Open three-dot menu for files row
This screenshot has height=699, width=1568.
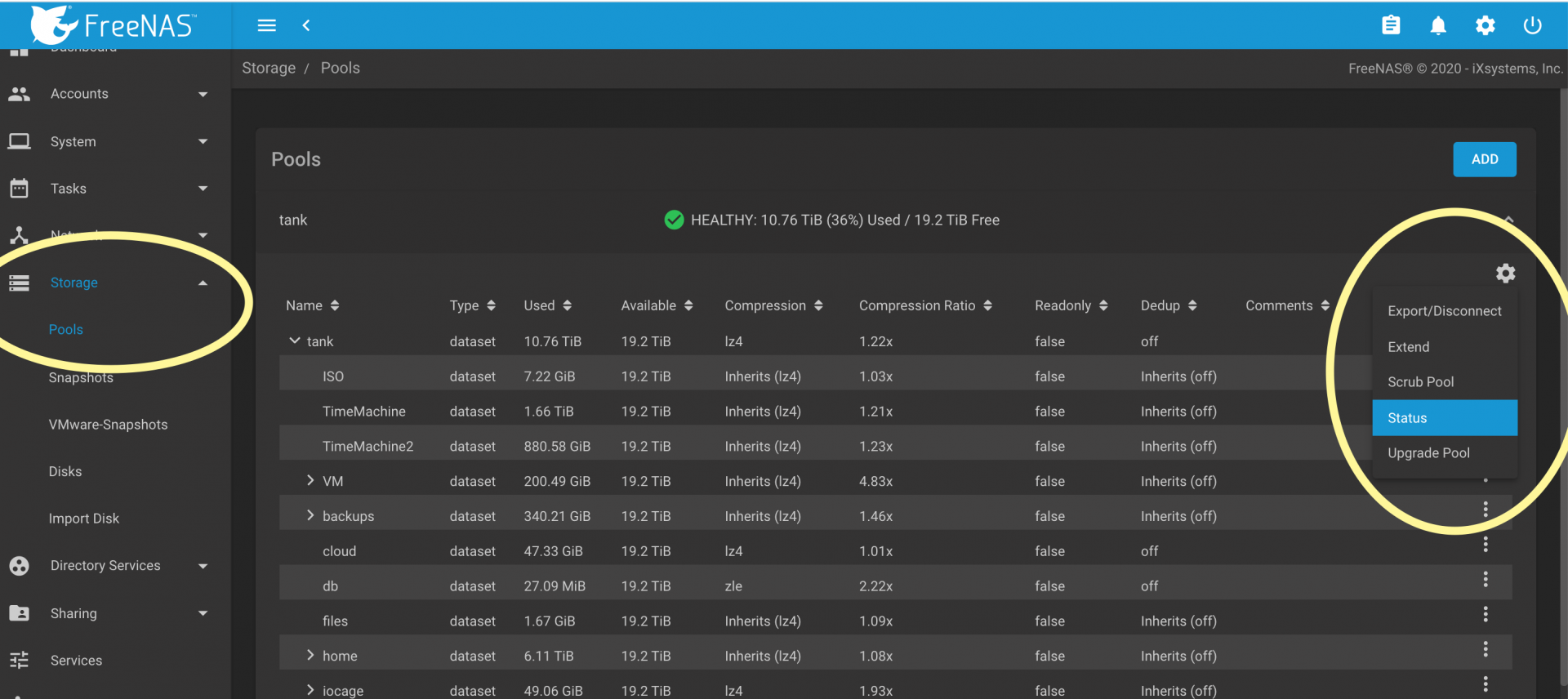point(1486,614)
